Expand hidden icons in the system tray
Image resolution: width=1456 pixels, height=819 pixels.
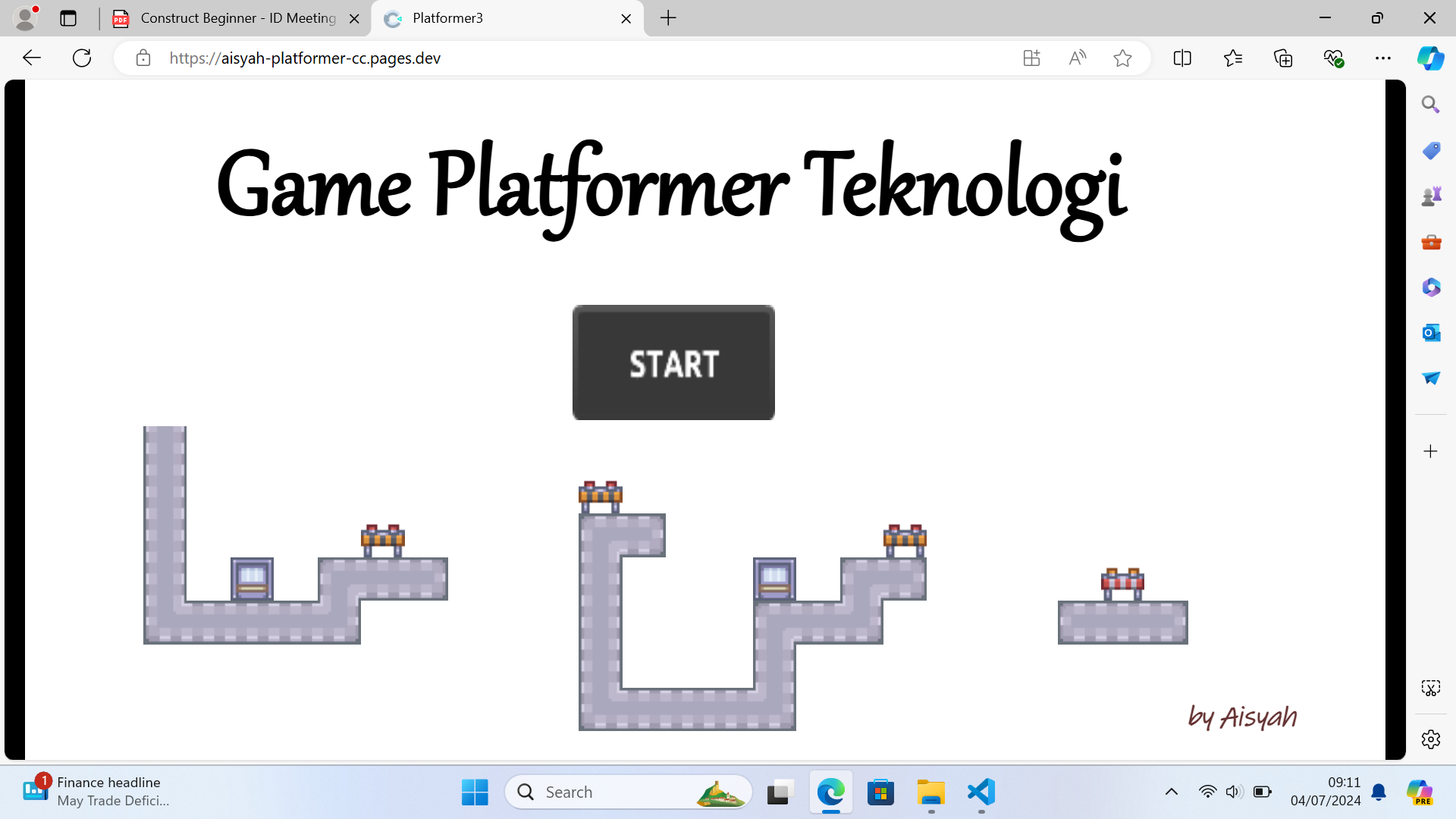tap(1173, 791)
